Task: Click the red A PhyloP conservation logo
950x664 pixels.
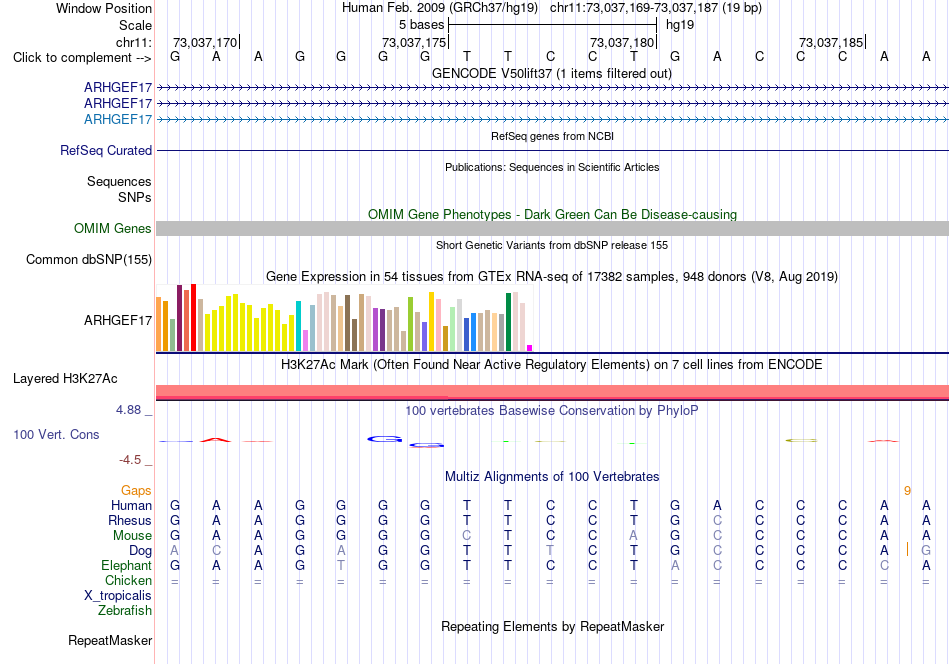Action: click(x=216, y=440)
